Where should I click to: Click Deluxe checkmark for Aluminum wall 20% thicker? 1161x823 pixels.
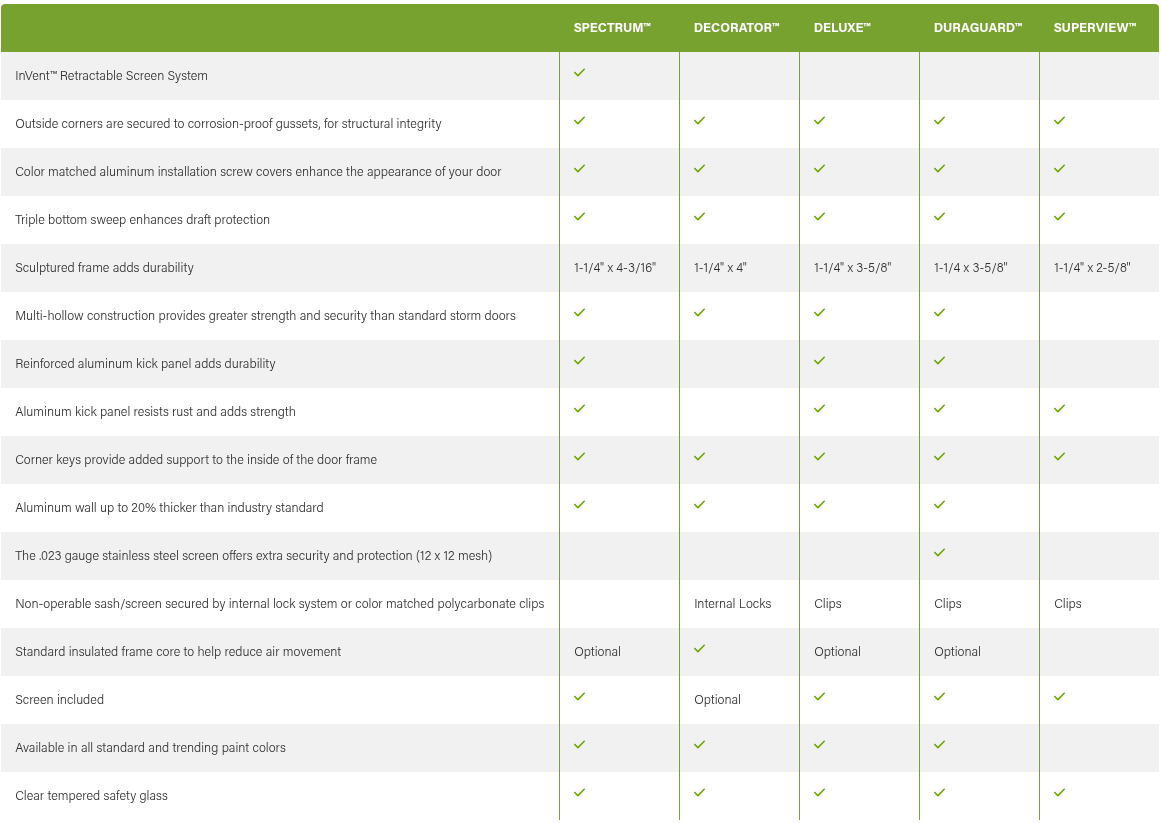(x=820, y=505)
